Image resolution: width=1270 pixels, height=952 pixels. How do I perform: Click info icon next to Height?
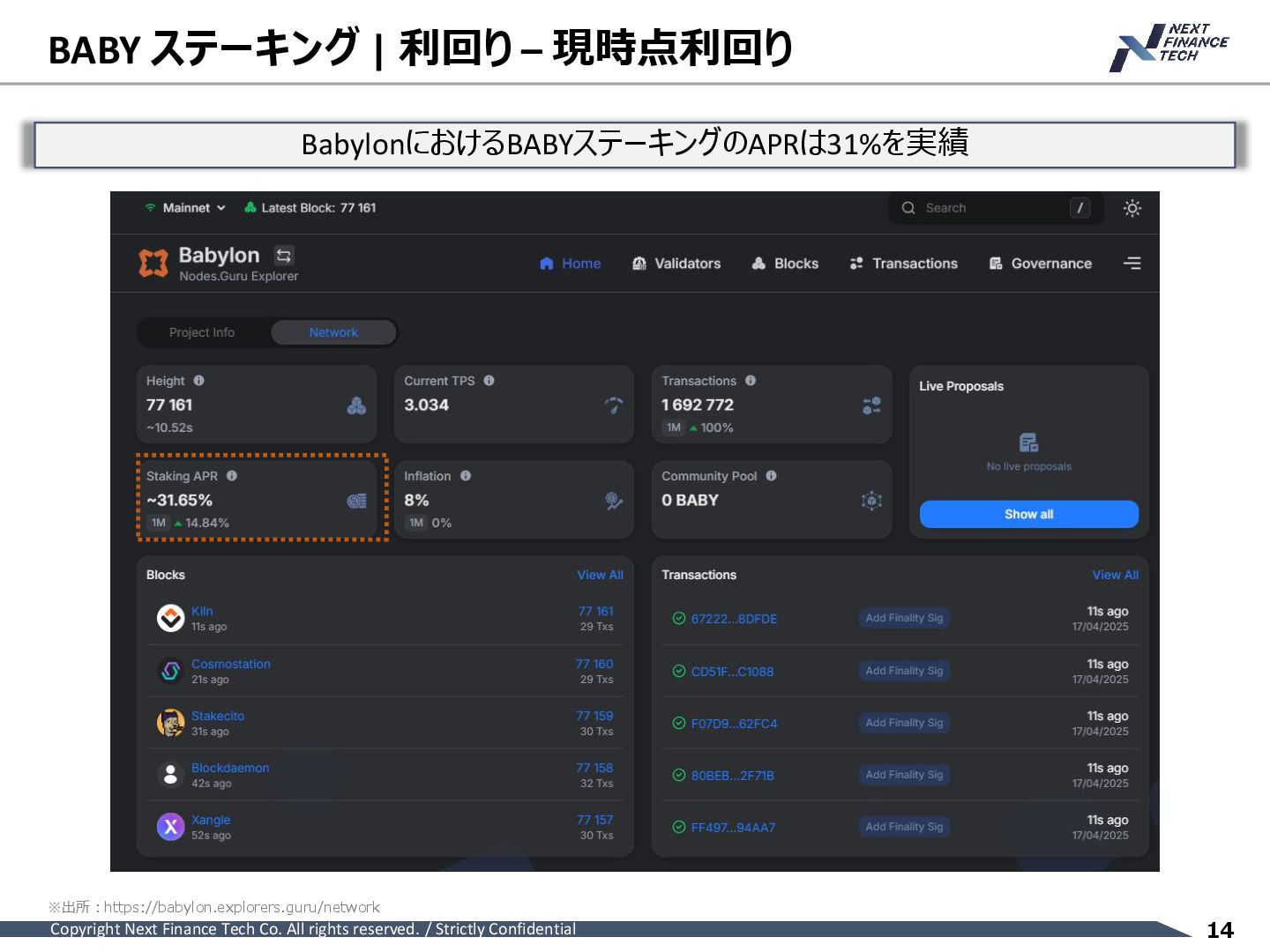click(198, 381)
